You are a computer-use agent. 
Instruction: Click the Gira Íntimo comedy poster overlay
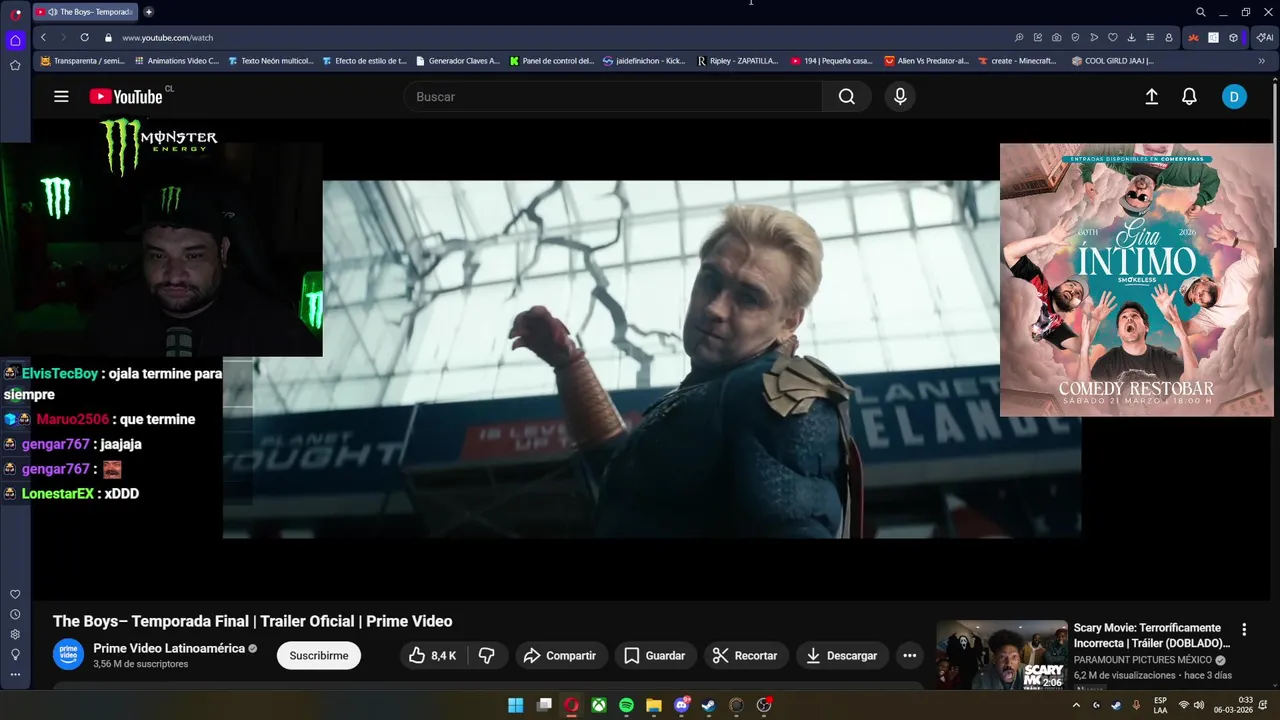[x=1137, y=280]
